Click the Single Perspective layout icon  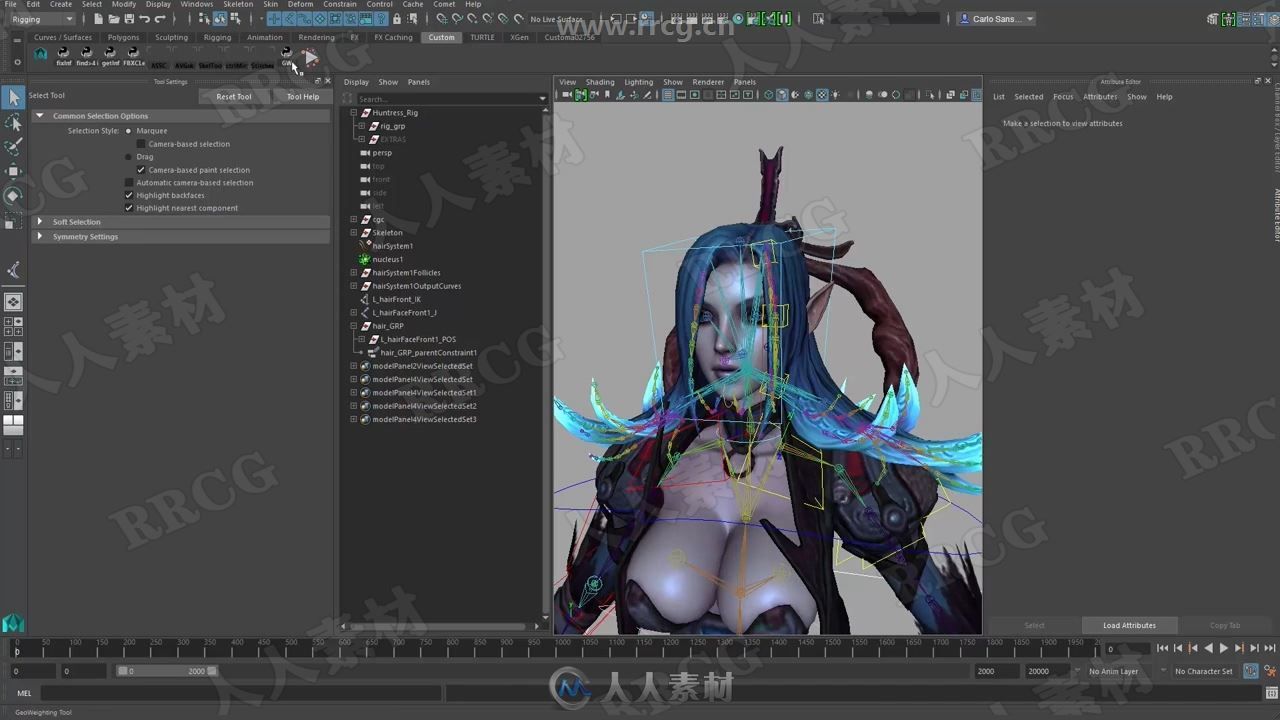[x=13, y=301]
